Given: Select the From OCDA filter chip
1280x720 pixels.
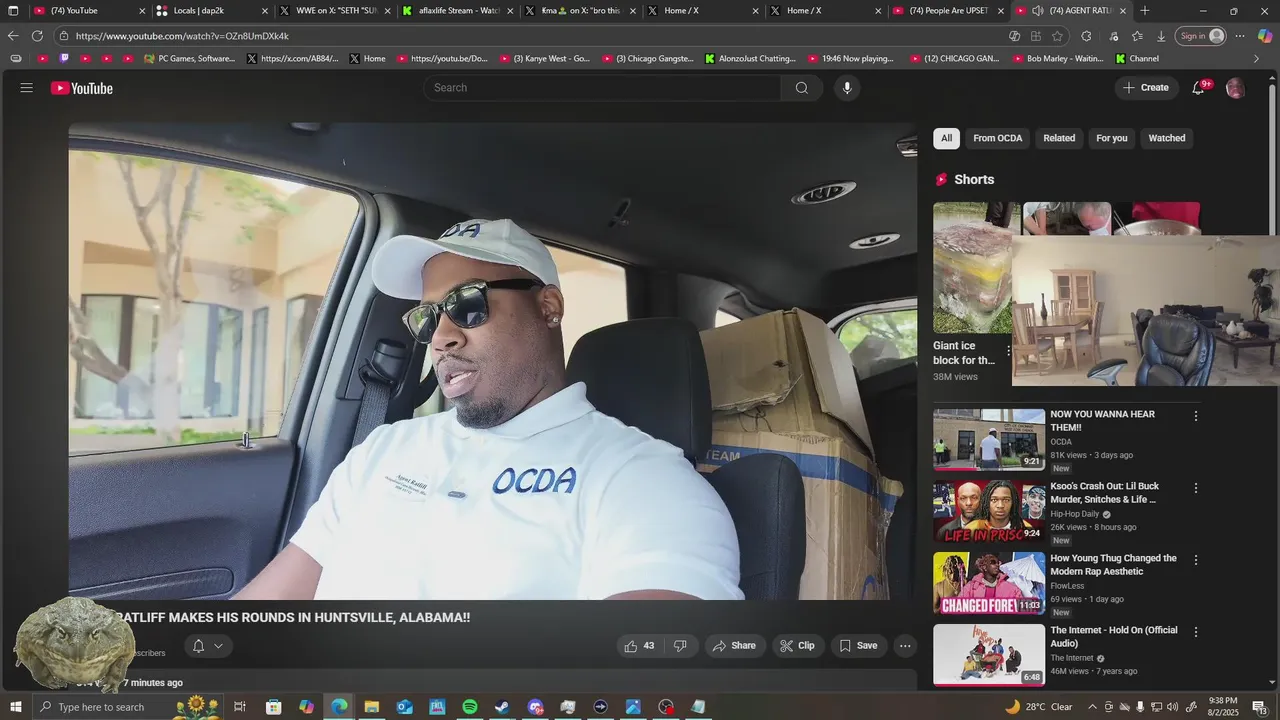Looking at the screenshot, I should 998,138.
